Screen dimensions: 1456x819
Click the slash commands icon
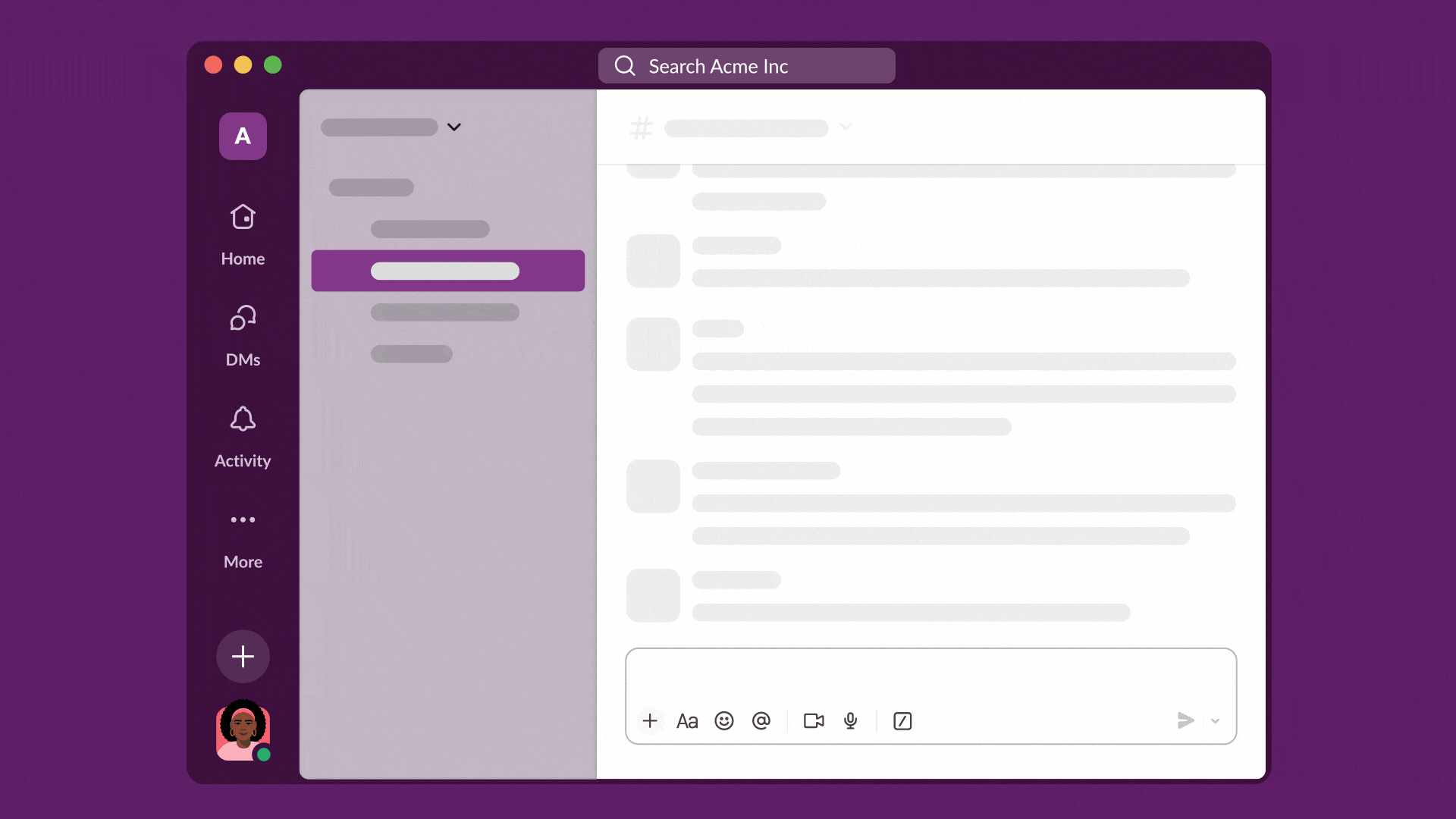(901, 720)
